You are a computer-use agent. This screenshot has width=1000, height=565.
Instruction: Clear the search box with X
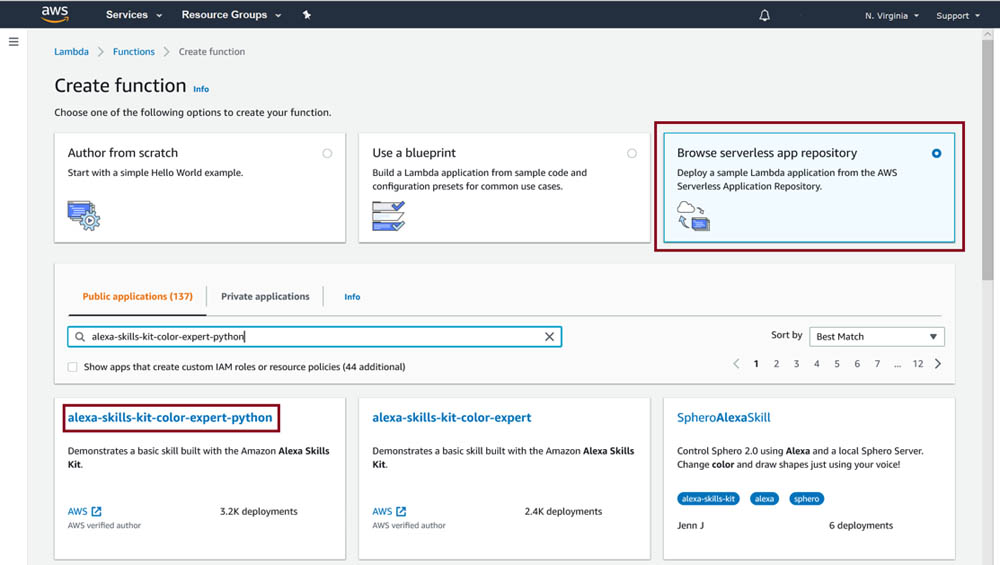[x=549, y=337]
